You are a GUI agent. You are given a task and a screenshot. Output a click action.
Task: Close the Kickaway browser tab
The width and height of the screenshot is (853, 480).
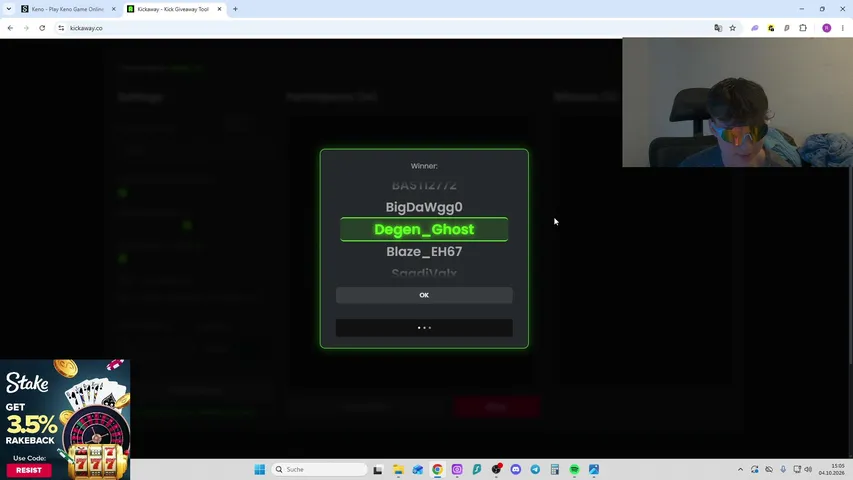(219, 9)
